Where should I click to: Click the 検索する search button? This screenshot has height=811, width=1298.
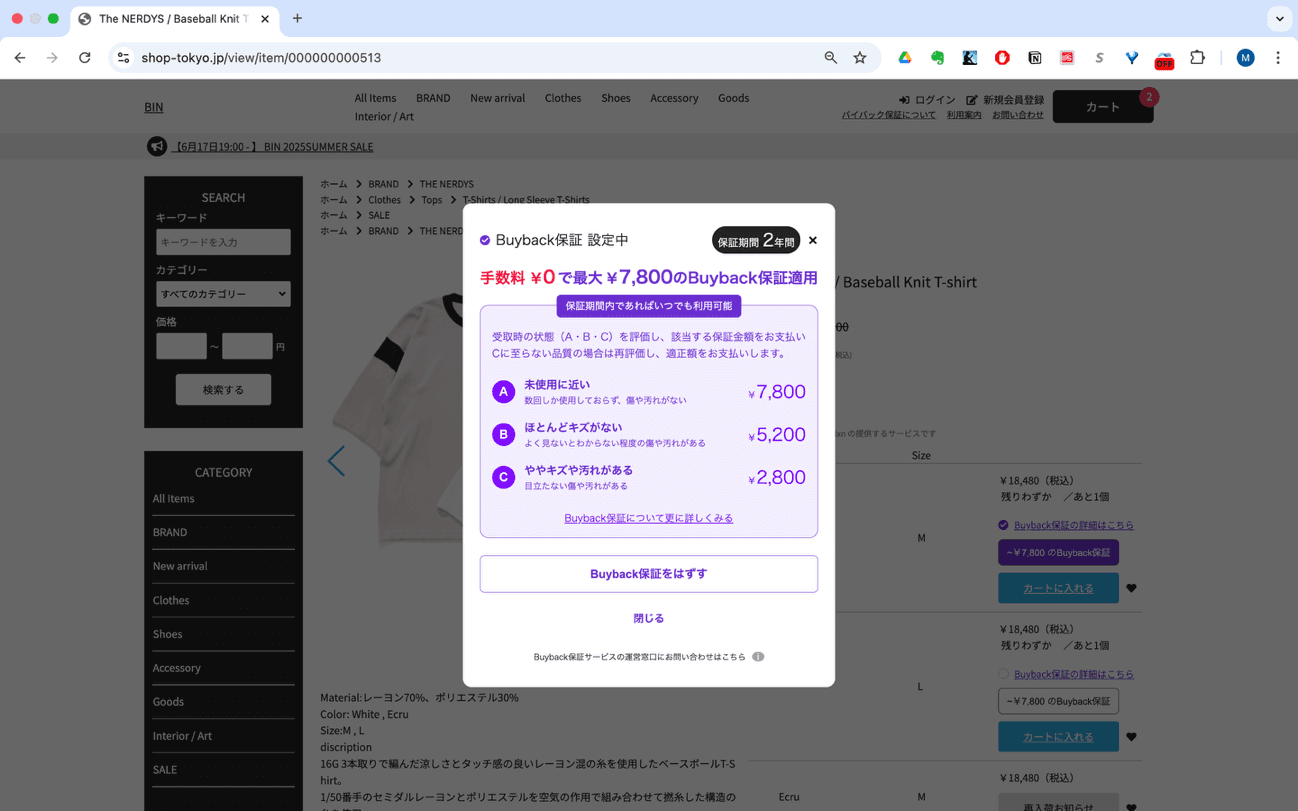[x=223, y=390]
